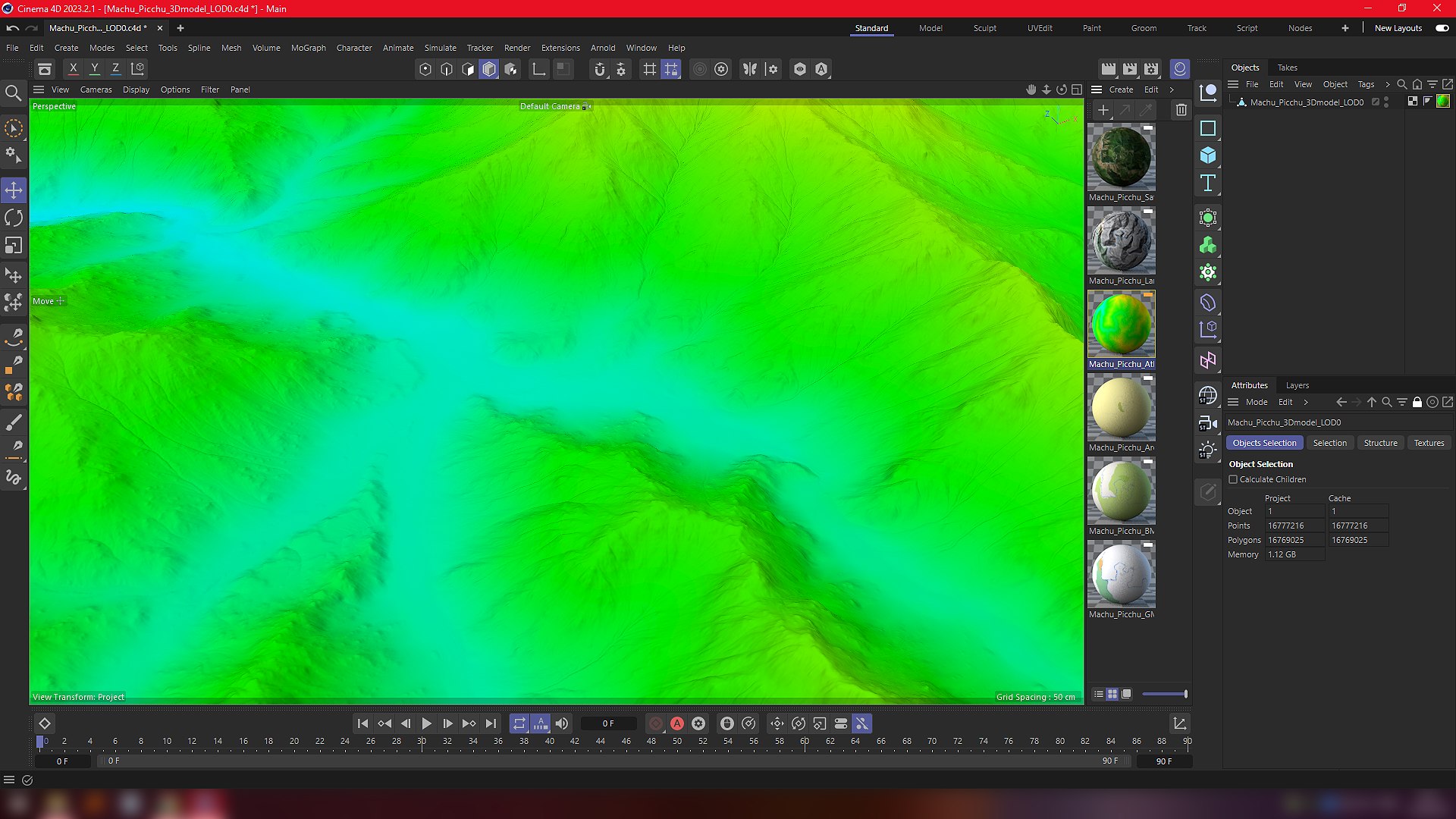This screenshot has width=1456, height=819.
Task: Add a Light object
Action: (x=1208, y=450)
